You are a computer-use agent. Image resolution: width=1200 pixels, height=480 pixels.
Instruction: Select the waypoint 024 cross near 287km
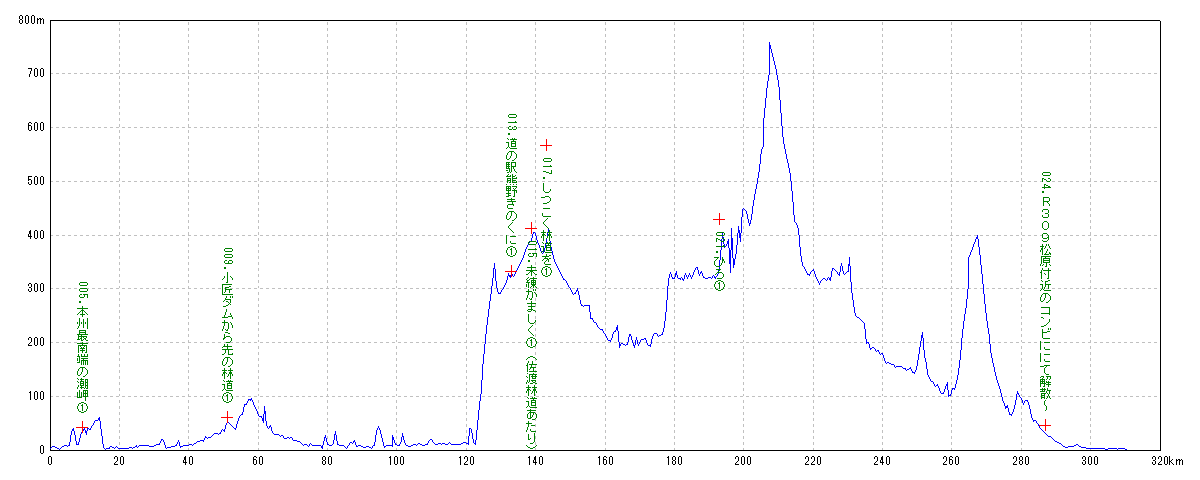[x=1045, y=425]
